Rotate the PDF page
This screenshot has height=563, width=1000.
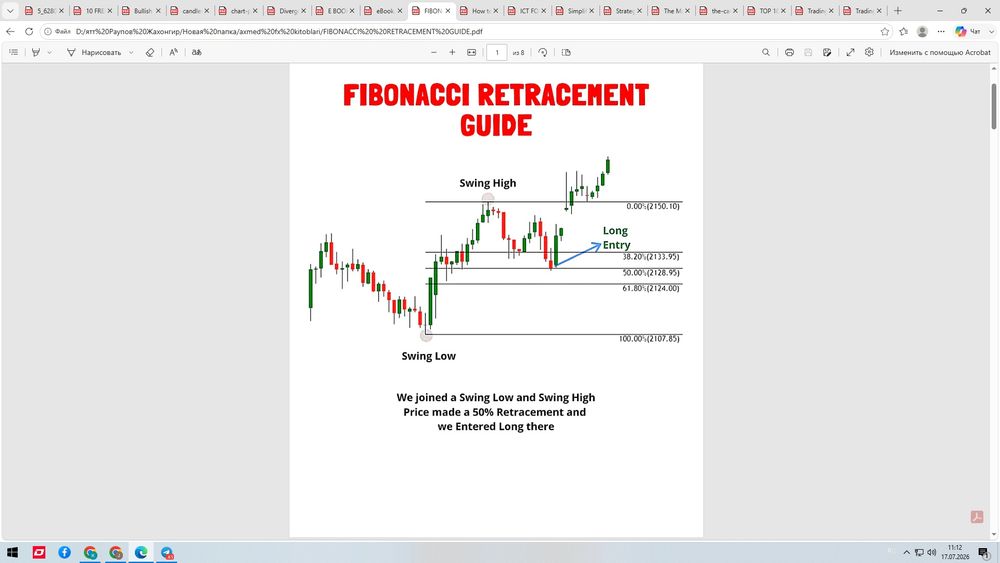pos(543,52)
